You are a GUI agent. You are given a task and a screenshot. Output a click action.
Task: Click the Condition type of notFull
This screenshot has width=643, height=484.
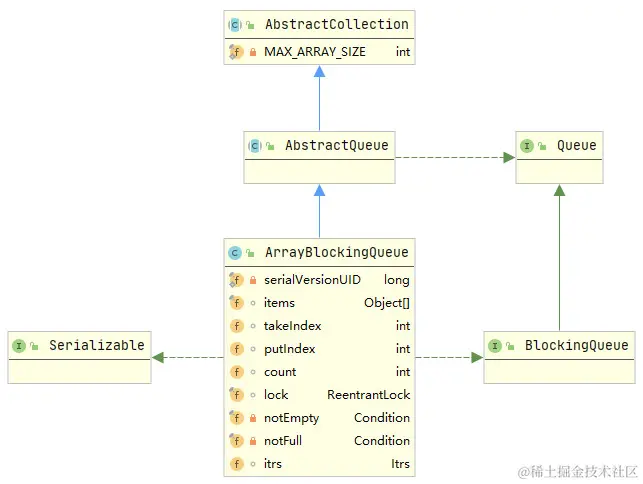coord(382,441)
